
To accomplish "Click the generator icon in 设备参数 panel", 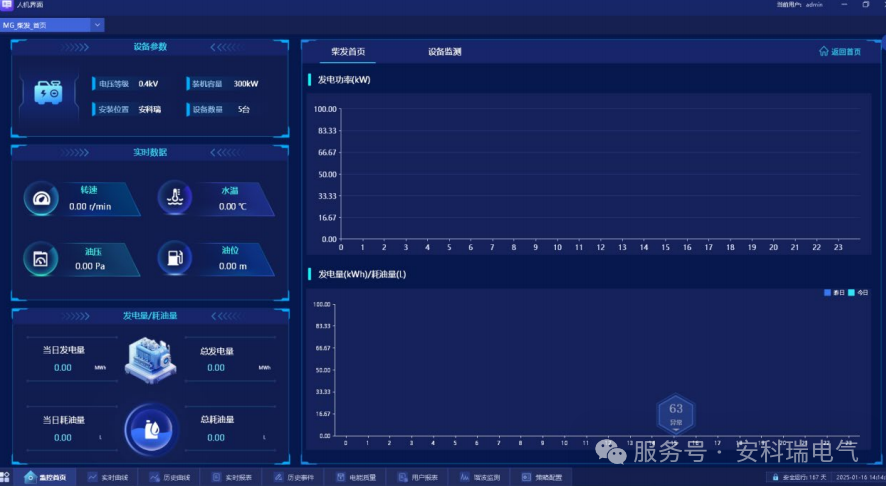I will (48, 93).
